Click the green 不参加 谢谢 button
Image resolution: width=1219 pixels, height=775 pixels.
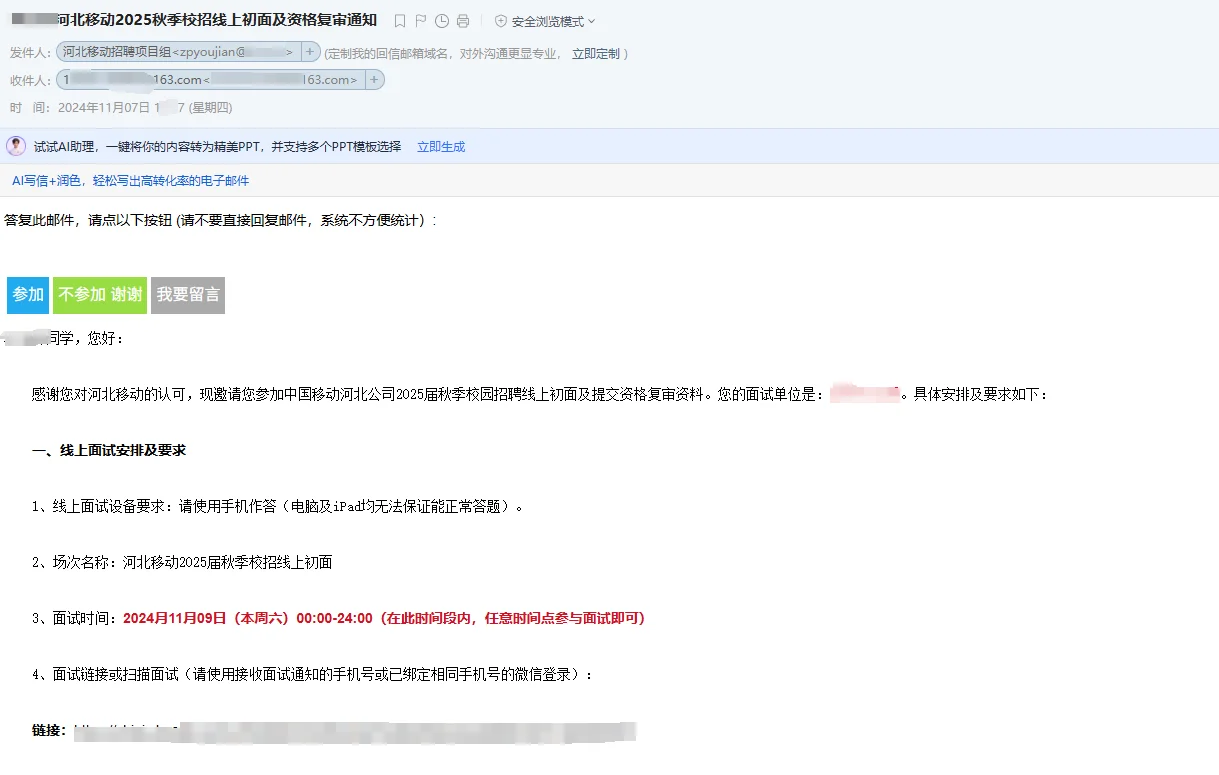pyautogui.click(x=100, y=295)
